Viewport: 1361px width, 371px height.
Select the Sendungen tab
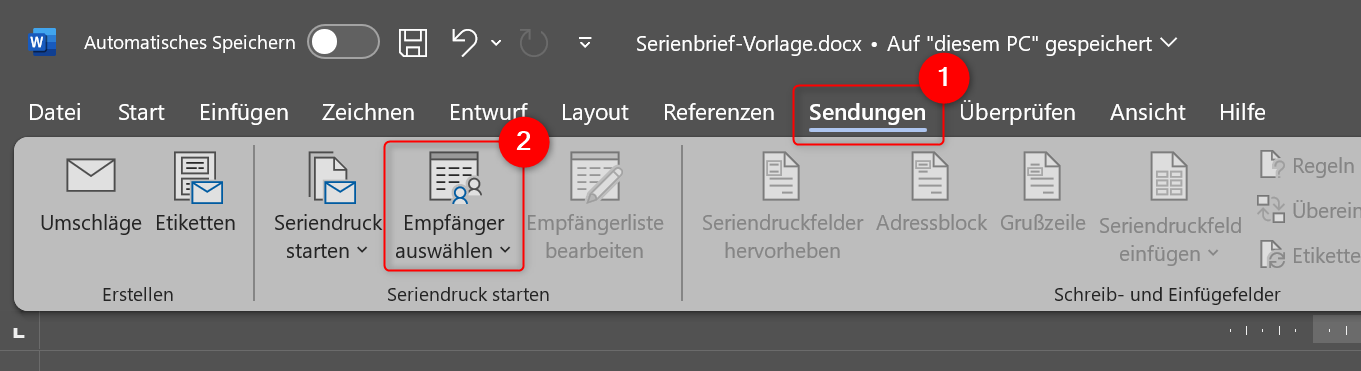(x=868, y=112)
